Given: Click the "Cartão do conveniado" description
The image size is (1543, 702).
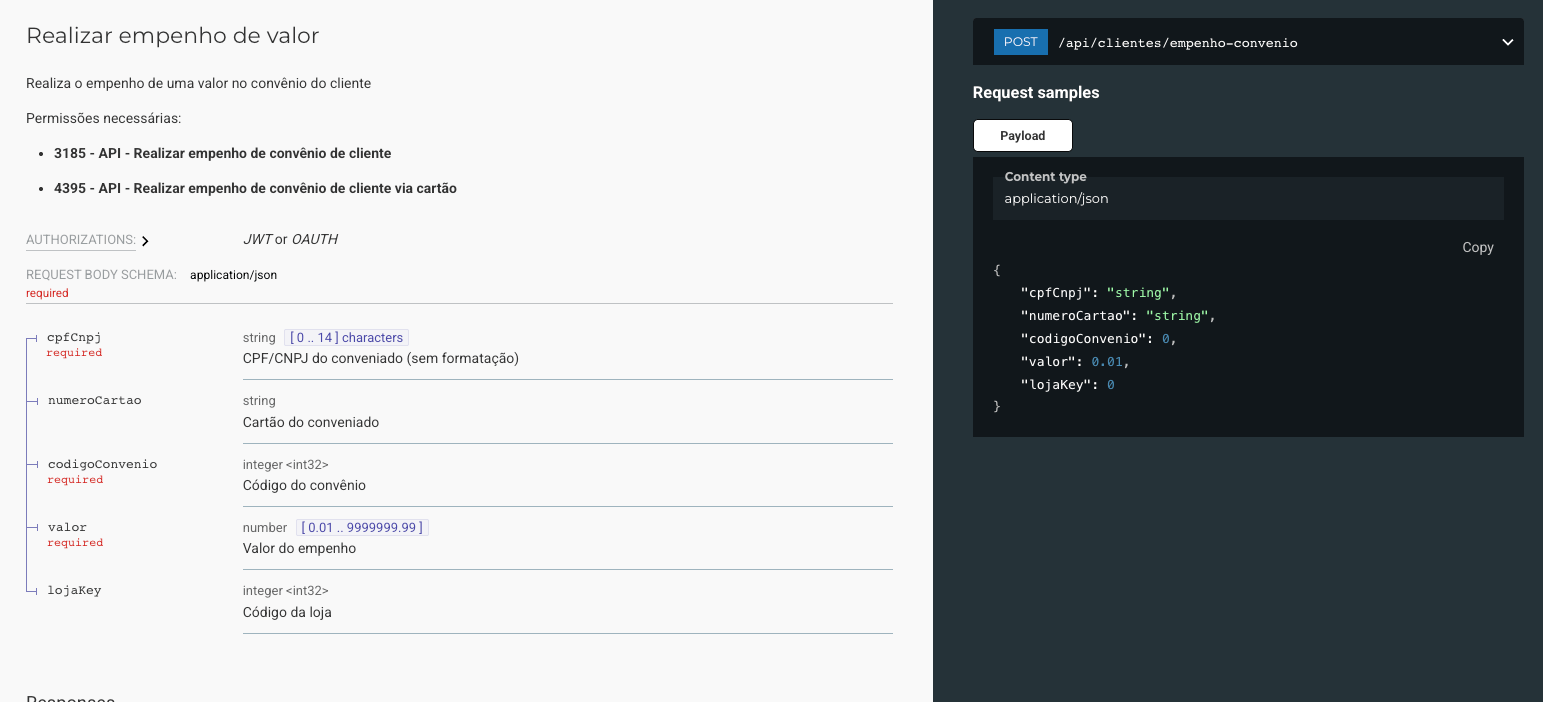Looking at the screenshot, I should pyautogui.click(x=311, y=422).
